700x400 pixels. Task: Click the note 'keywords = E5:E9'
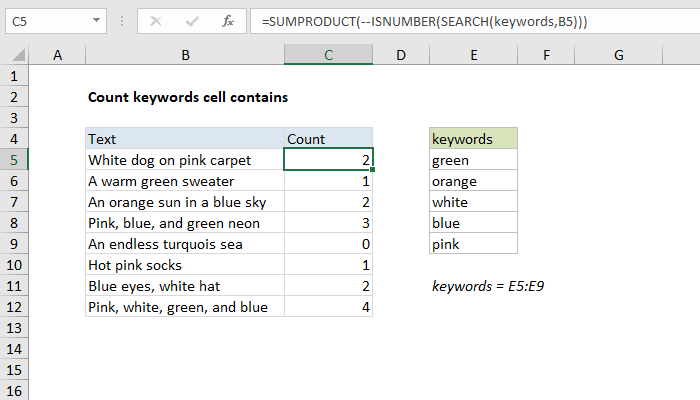pos(488,286)
